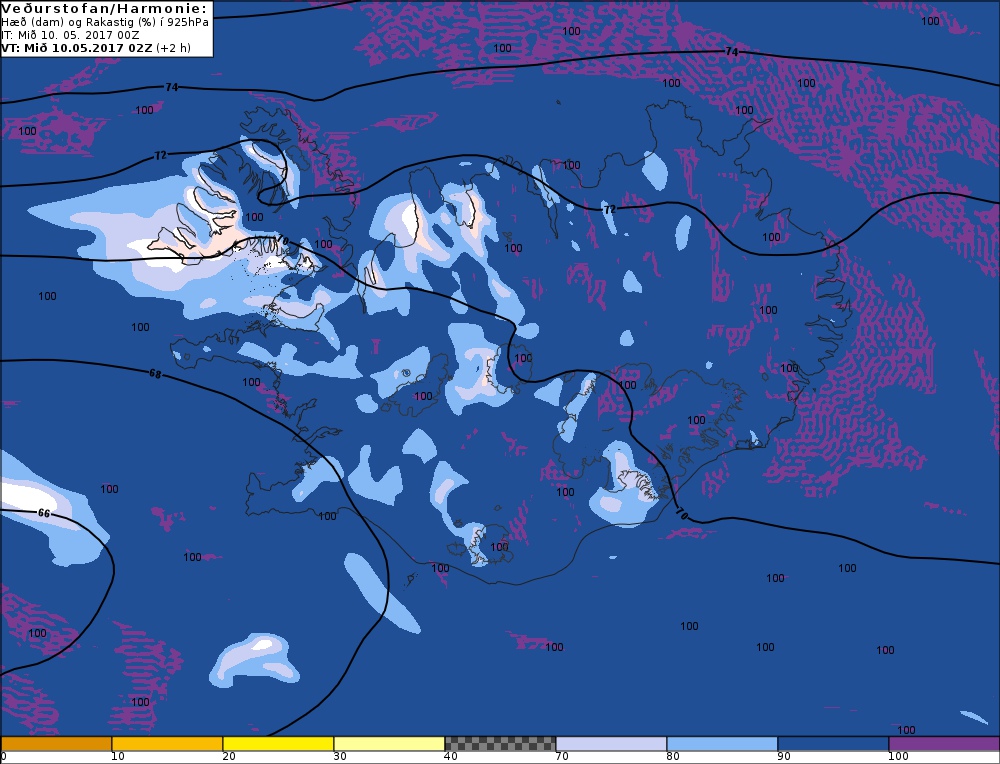Viewport: 1000px width, 764px height.
Task: Click the legend tick label '10'
Action: click(x=118, y=757)
